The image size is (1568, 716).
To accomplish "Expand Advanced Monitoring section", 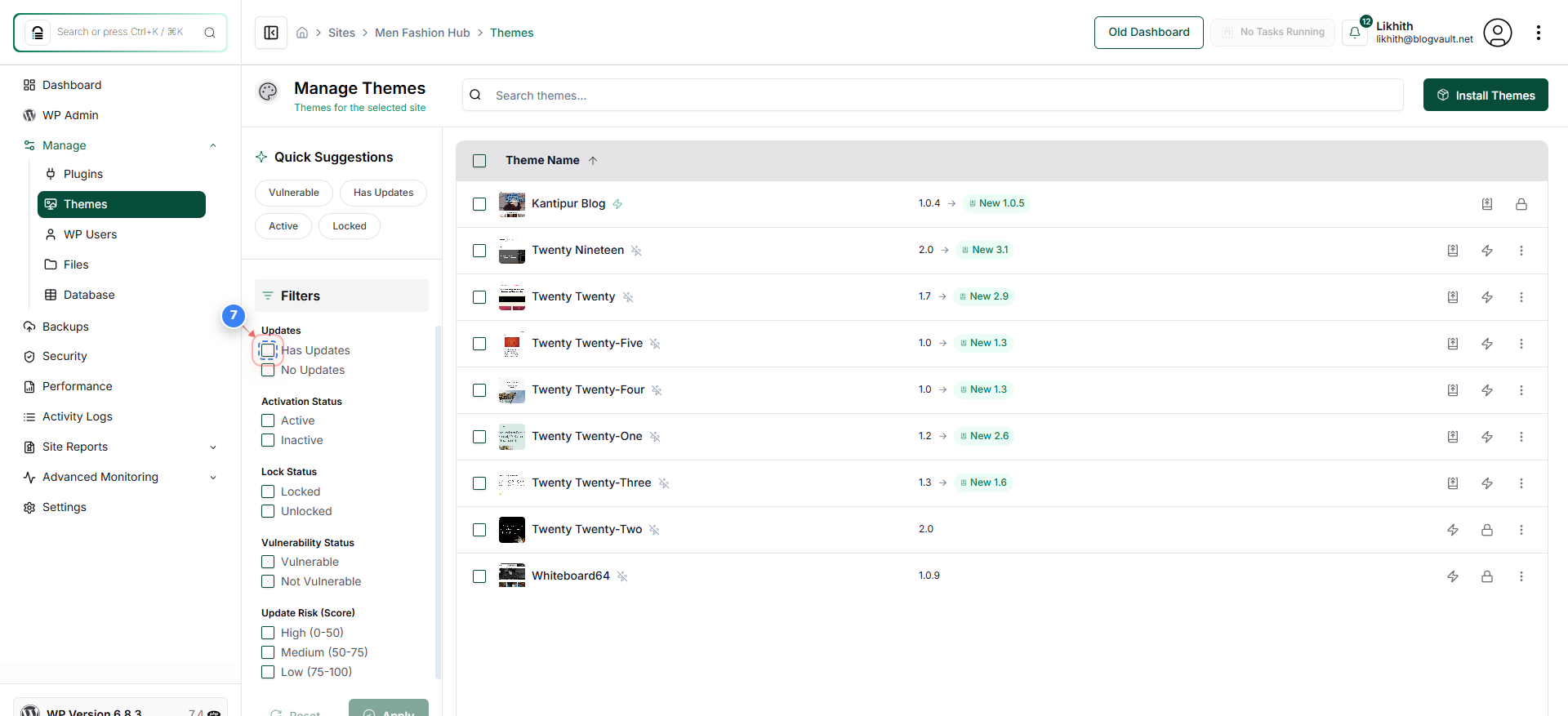I will [213, 478].
